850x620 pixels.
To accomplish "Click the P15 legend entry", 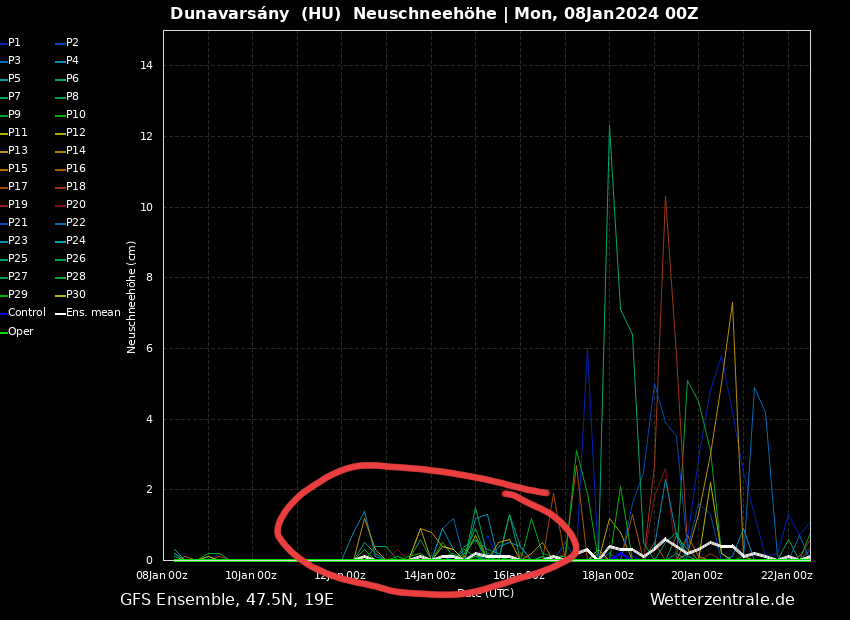I will [18, 169].
